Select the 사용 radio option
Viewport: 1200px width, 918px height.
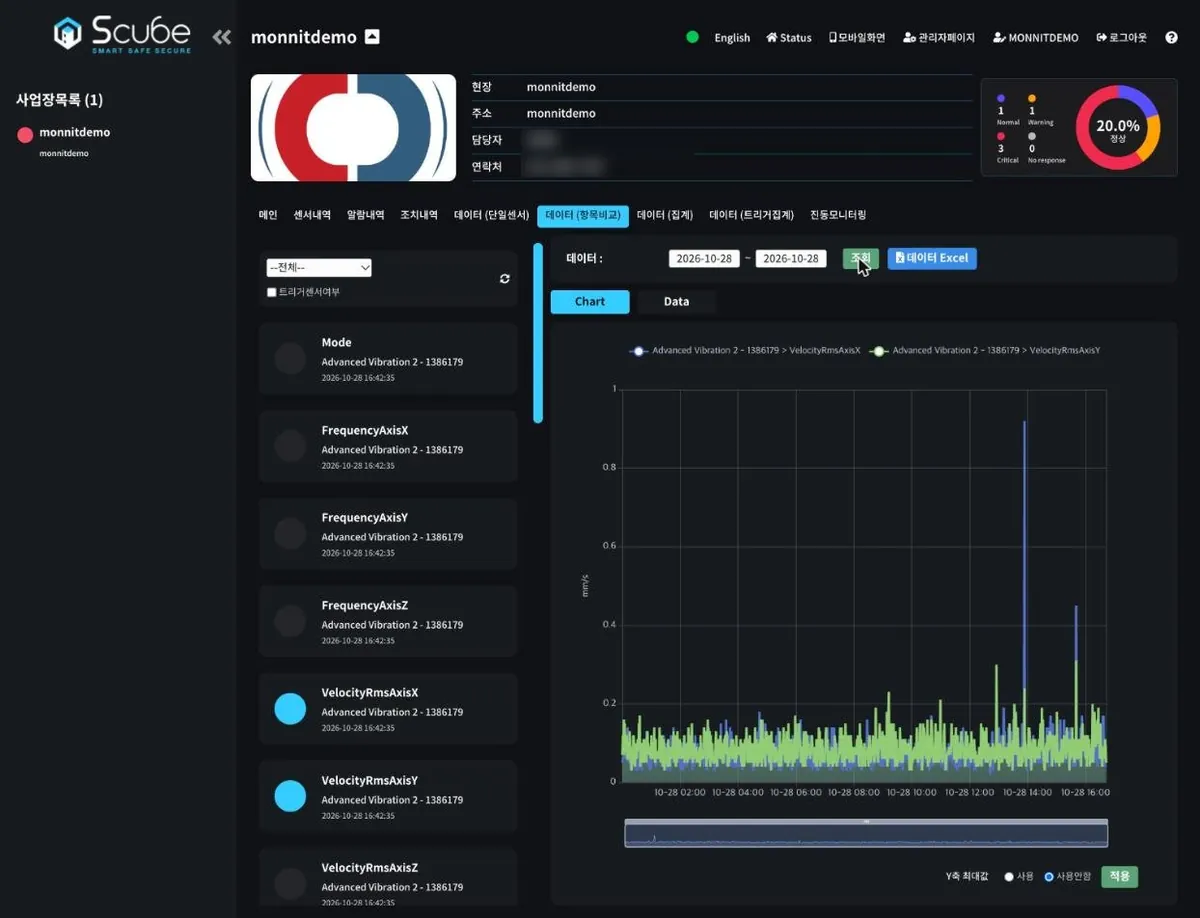point(1009,877)
